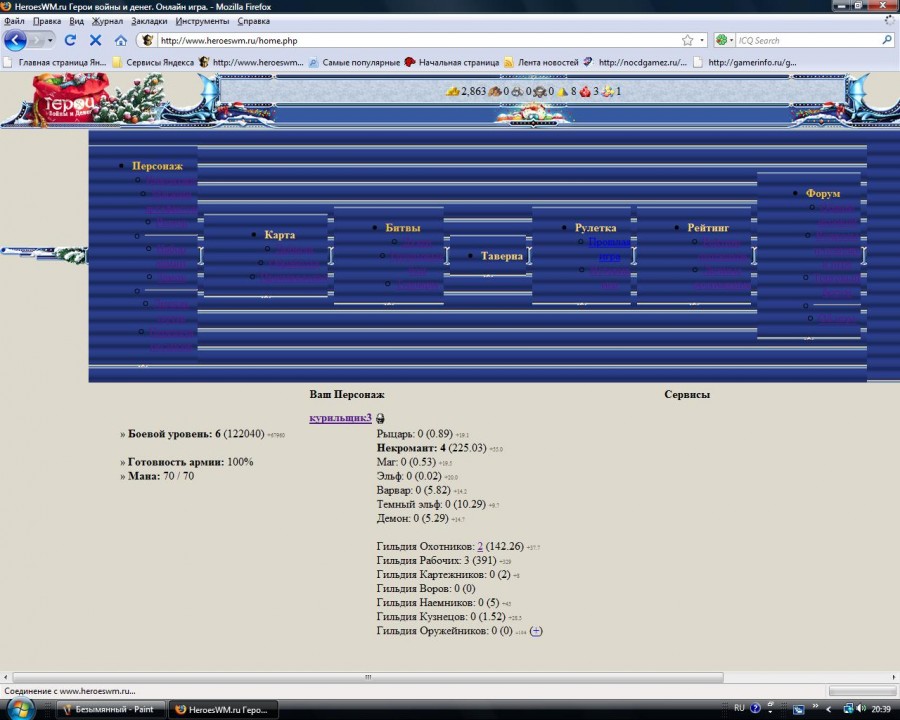Viewport: 900px width, 720px height.
Task: Open the Персонаж menu heading
Action: click(157, 166)
